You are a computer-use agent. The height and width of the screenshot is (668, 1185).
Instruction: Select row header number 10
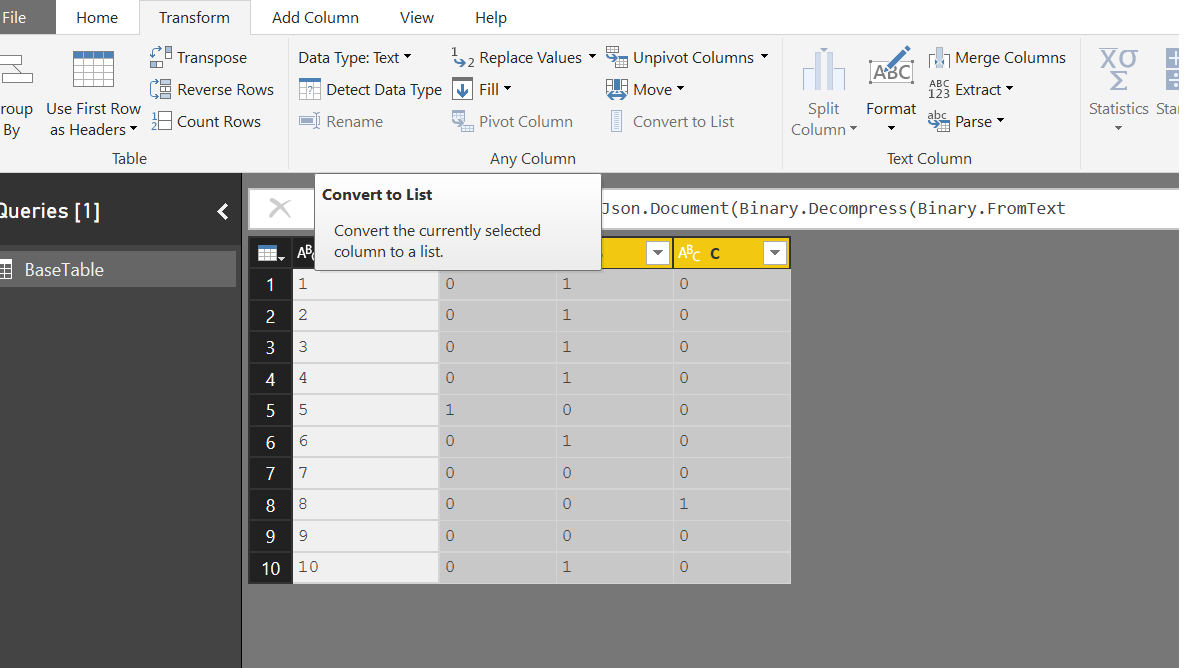[x=271, y=567]
